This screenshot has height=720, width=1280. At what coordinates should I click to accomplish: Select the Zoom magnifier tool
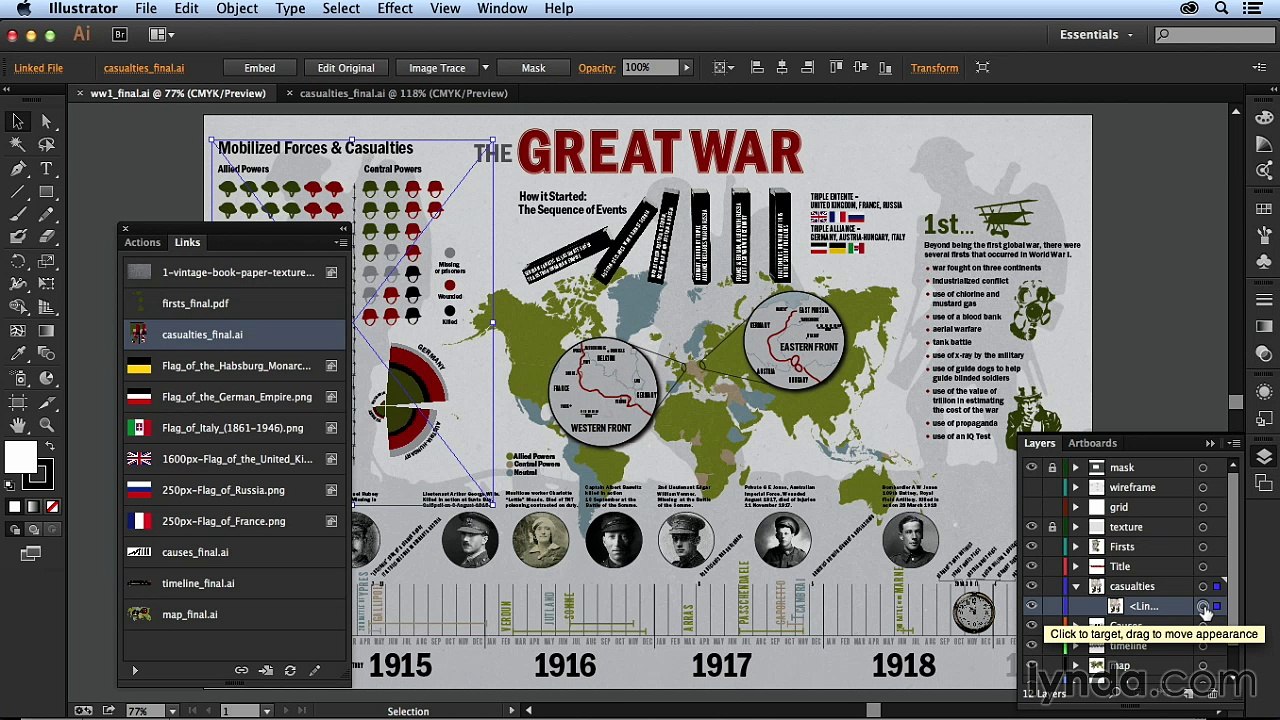46,425
